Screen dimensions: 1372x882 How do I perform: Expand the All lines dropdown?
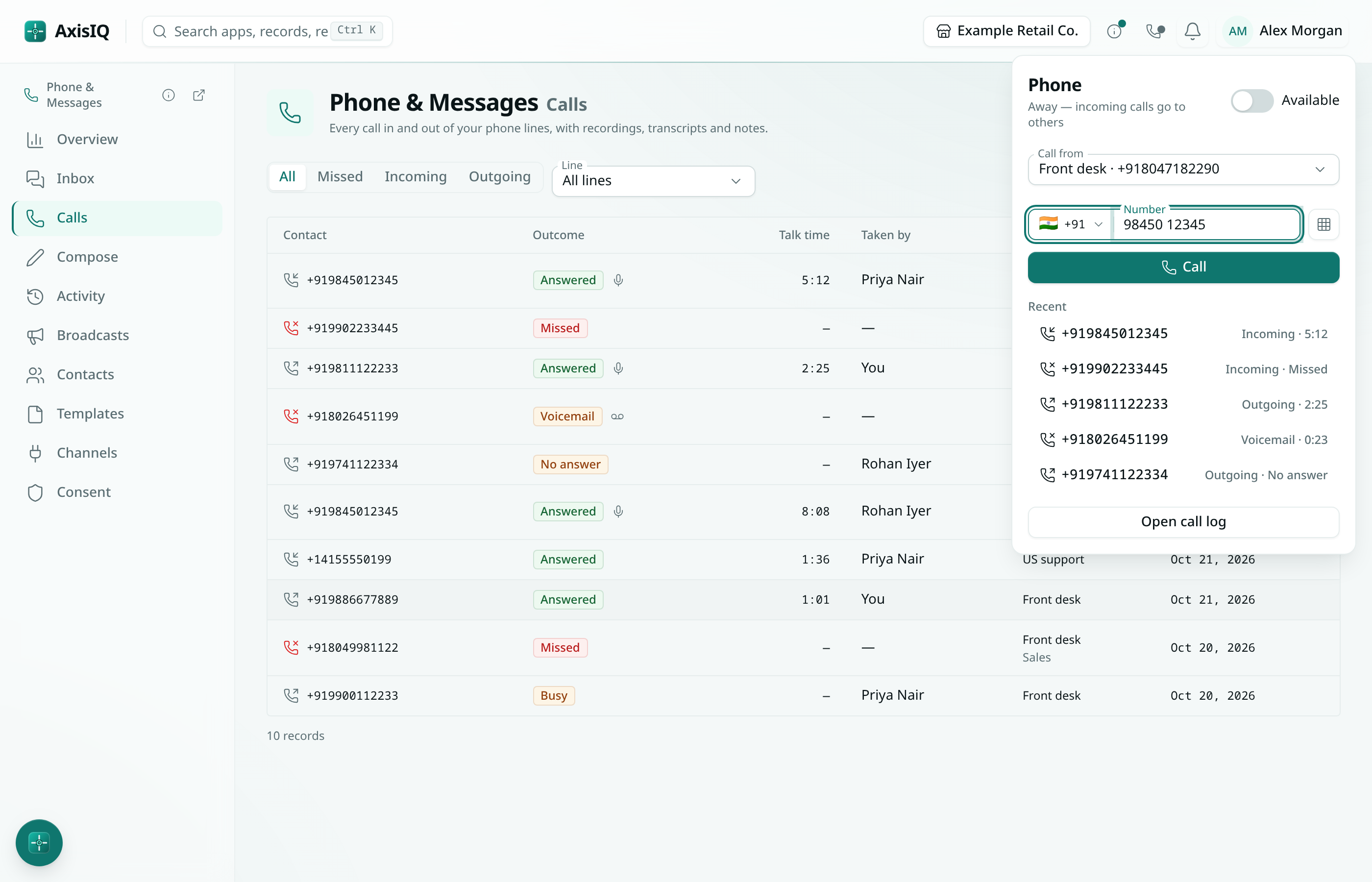(x=653, y=181)
